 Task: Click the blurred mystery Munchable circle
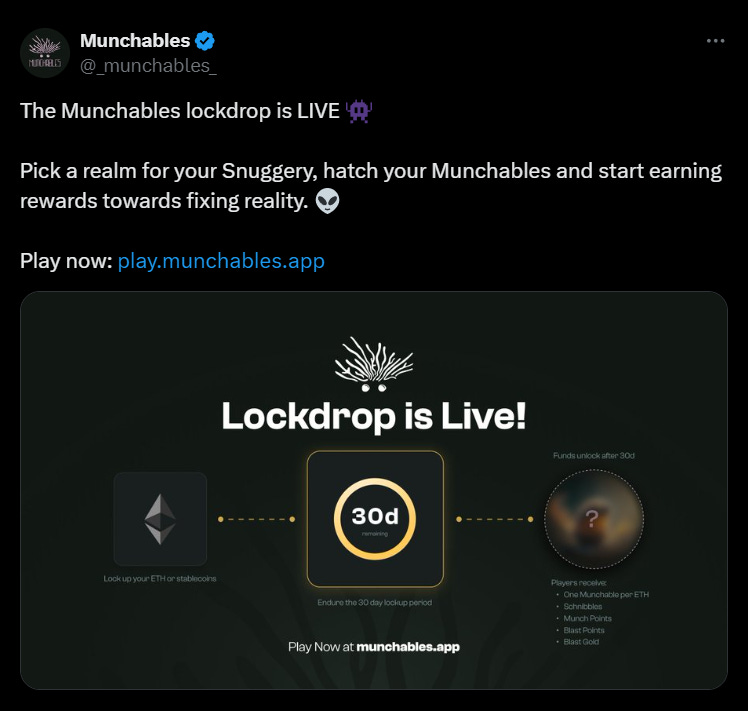click(x=594, y=519)
